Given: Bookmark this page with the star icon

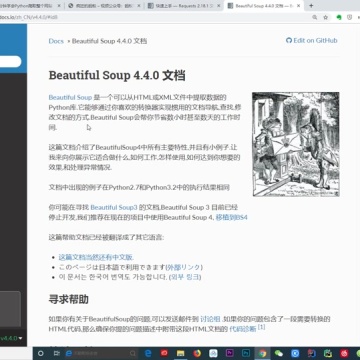Looking at the screenshot, I should [x=325, y=17].
